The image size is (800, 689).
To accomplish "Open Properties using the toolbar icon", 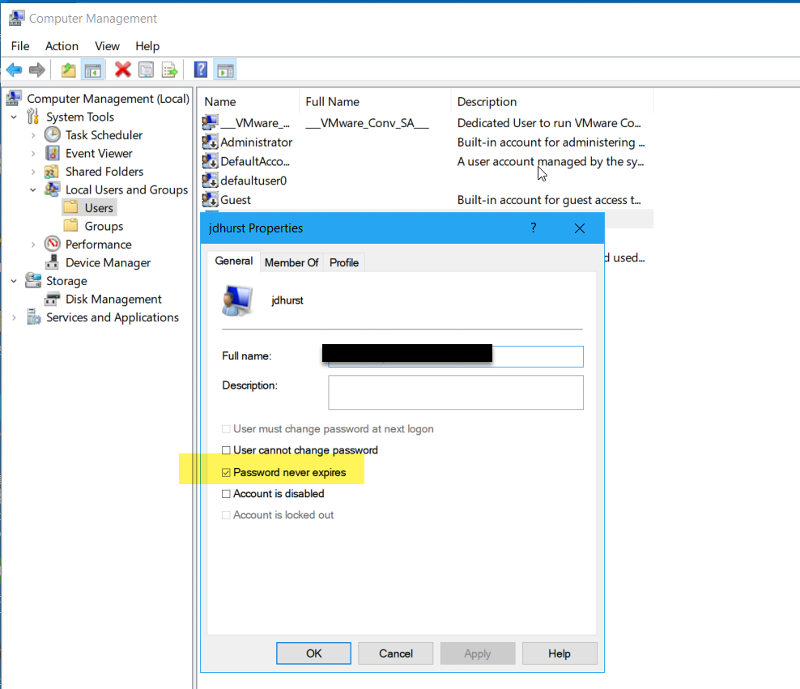I will [x=146, y=69].
